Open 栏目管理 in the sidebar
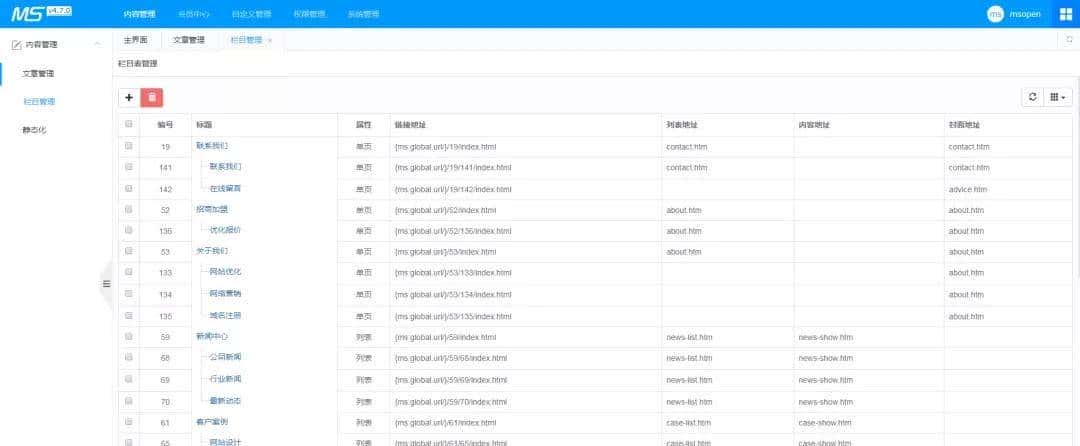 39,101
